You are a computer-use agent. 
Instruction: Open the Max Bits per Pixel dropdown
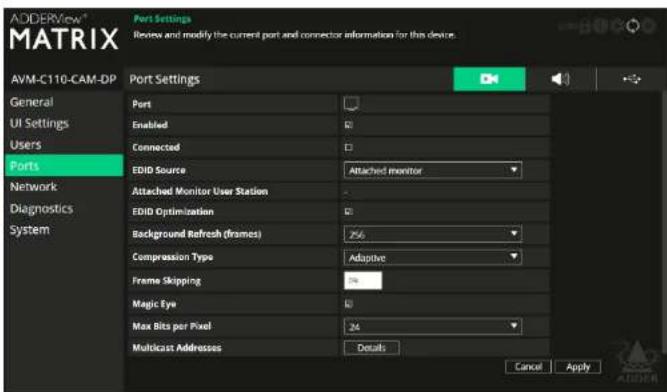[x=433, y=326]
